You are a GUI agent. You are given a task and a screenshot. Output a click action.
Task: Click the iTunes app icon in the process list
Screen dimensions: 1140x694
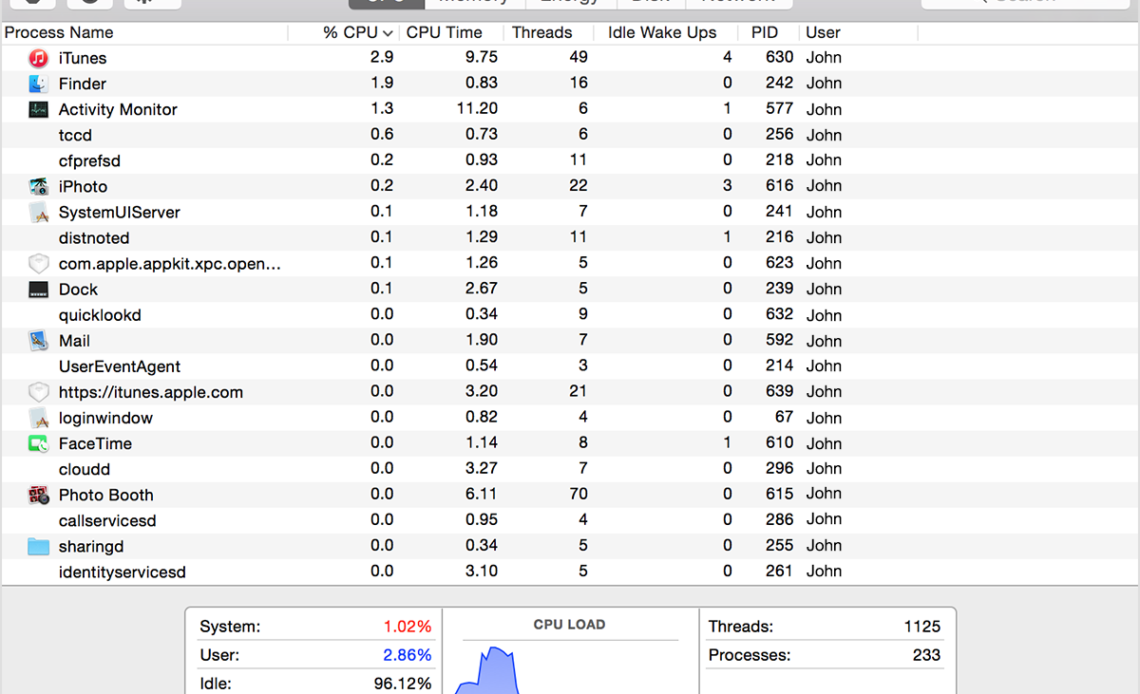tap(39, 58)
